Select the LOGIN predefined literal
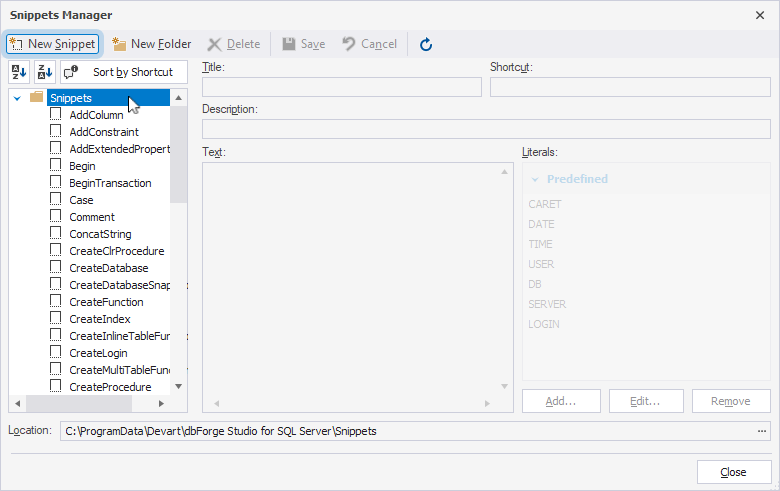This screenshot has width=780, height=491. point(544,324)
